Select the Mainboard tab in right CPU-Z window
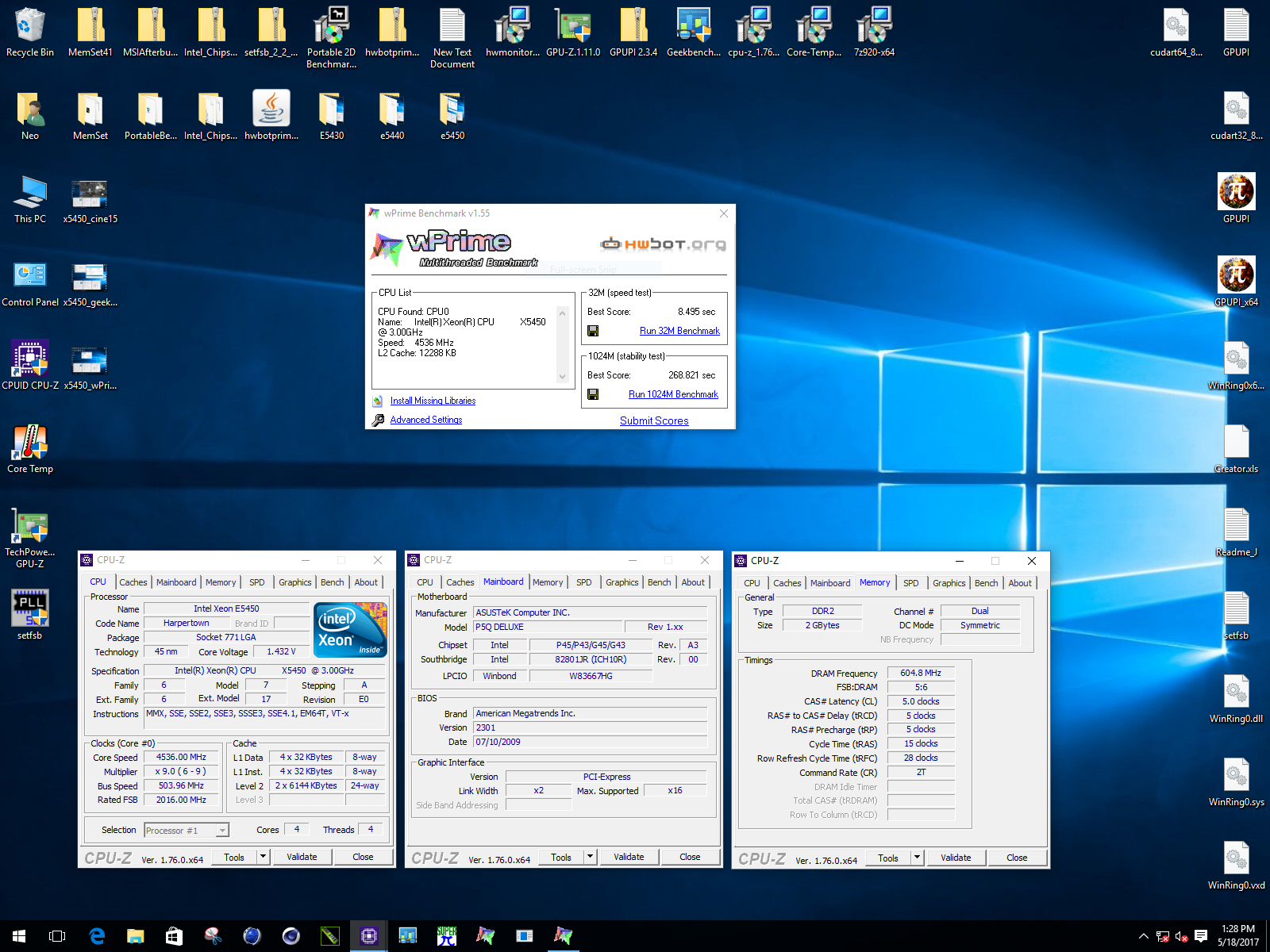The width and height of the screenshot is (1270, 952). pyautogui.click(x=830, y=583)
